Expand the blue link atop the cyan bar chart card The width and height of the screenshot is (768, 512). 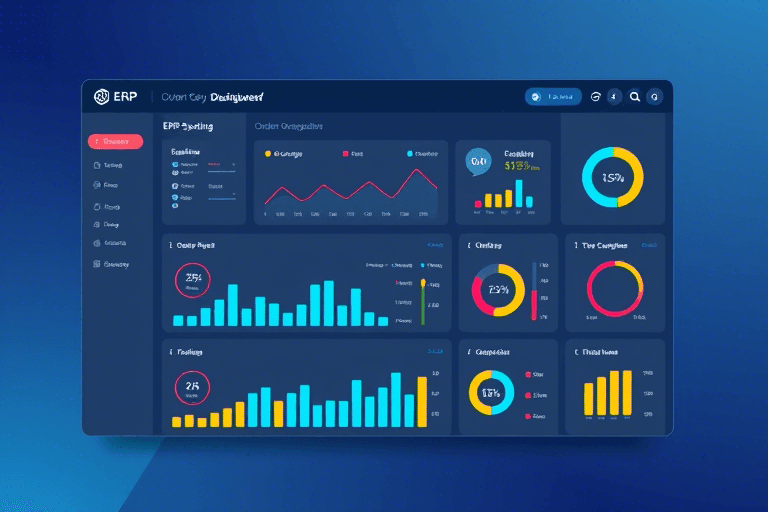coord(435,244)
